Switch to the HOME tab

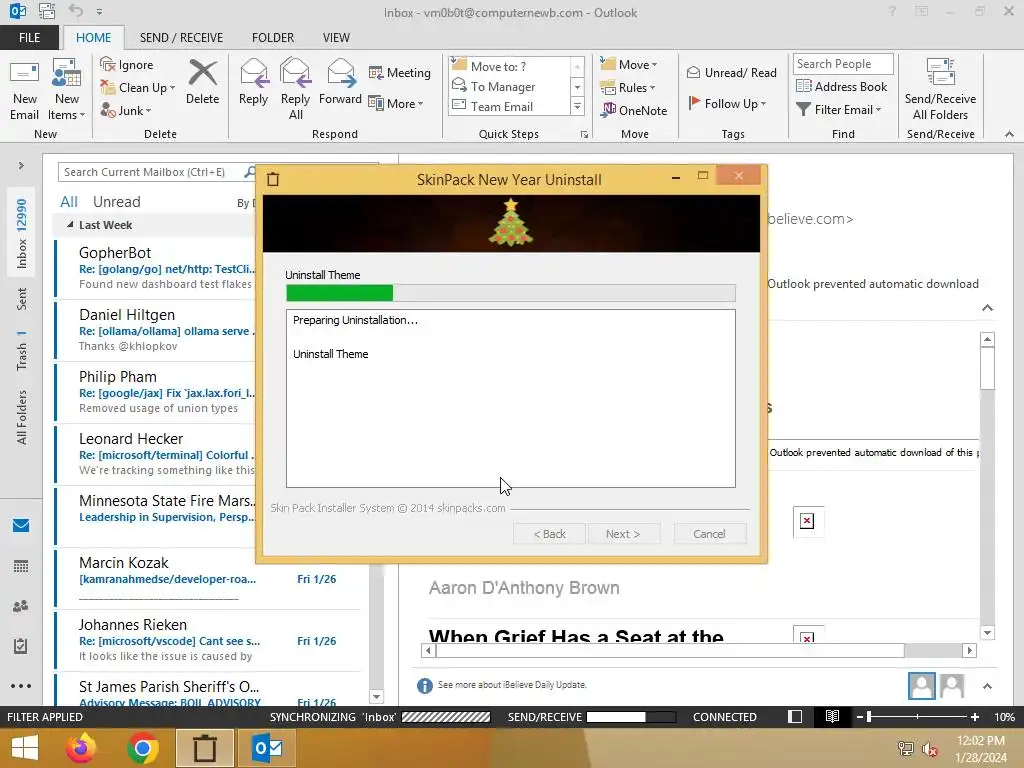click(93, 37)
